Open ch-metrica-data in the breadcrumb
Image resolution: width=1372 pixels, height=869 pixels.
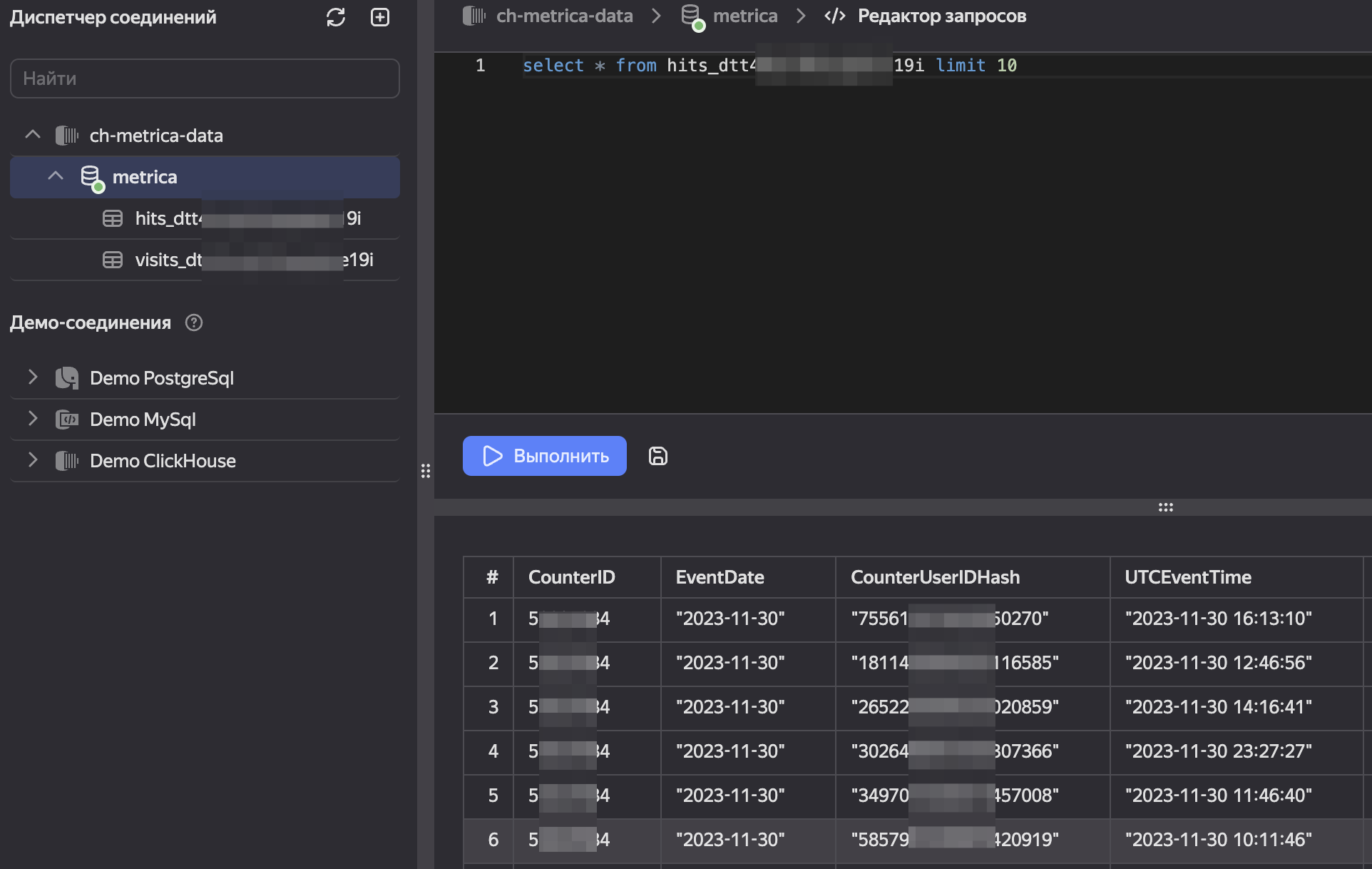pos(563,16)
